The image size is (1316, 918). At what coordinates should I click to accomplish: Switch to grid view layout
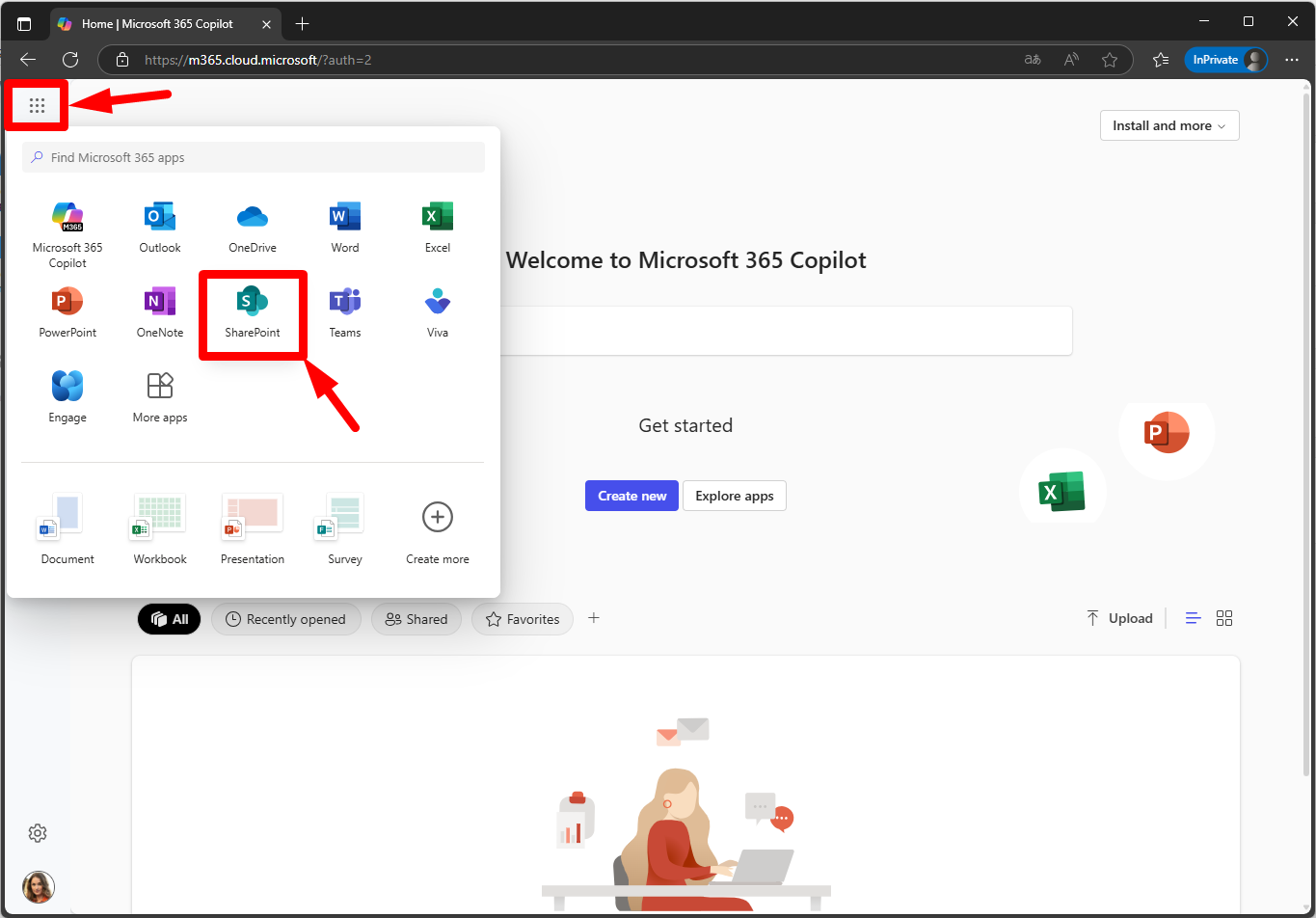coord(1224,618)
